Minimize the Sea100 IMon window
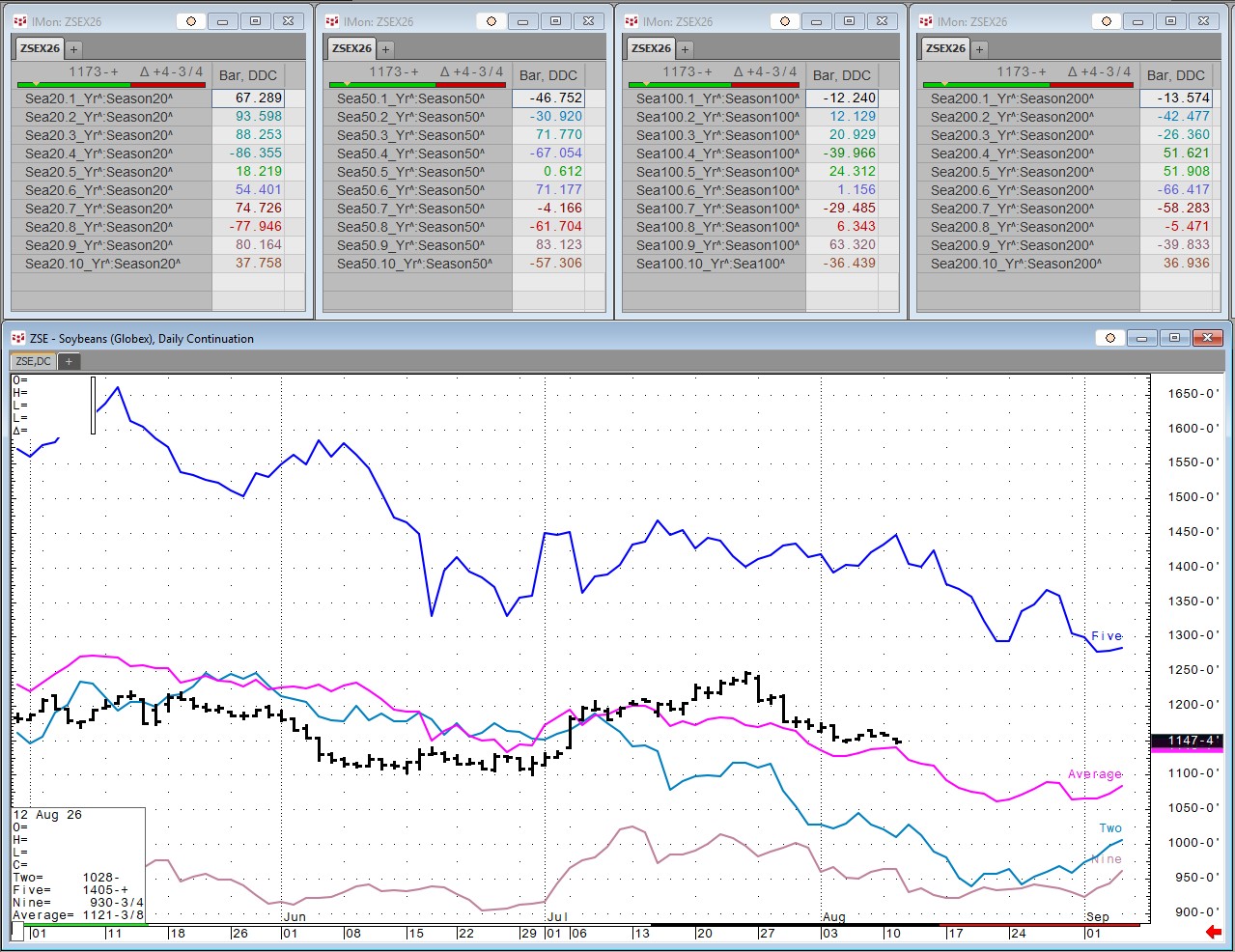Image resolution: width=1235 pixels, height=952 pixels. tap(816, 21)
